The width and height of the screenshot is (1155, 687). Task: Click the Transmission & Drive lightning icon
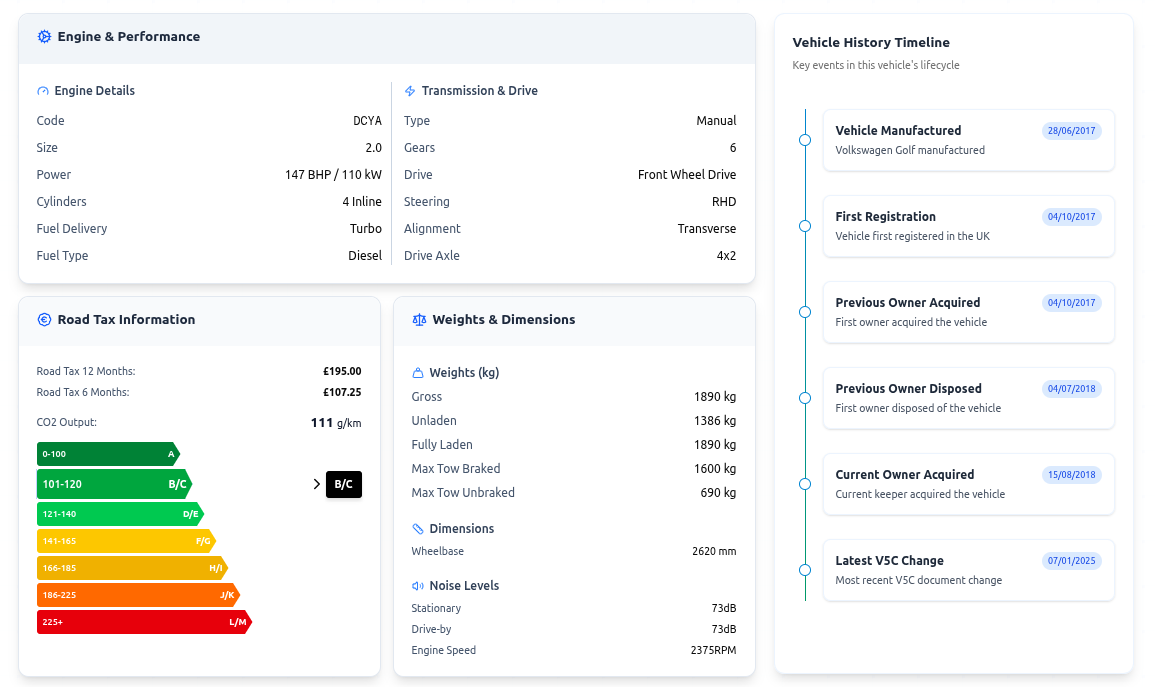[410, 91]
